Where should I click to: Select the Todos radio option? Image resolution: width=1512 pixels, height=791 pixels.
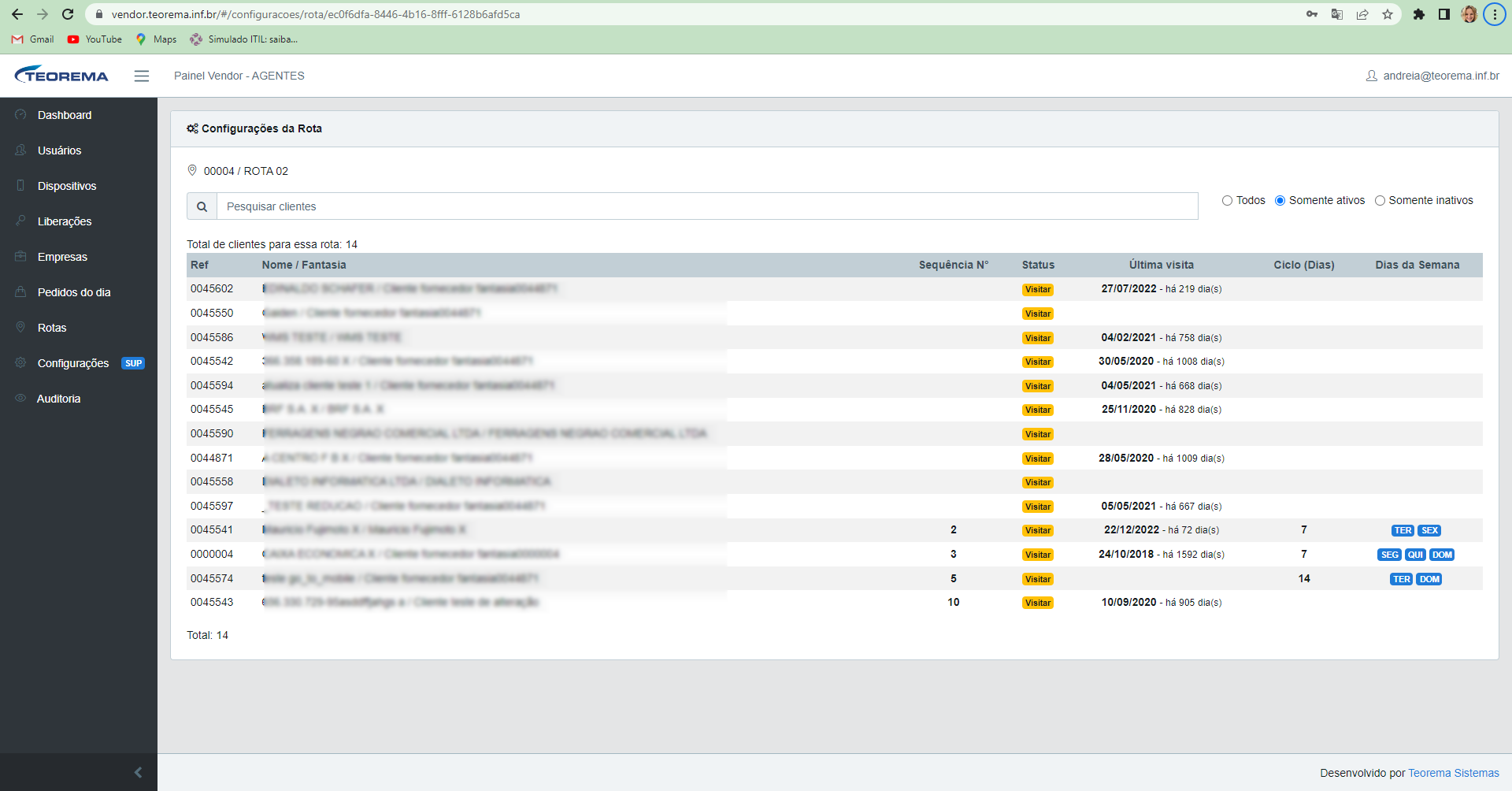[x=1227, y=200]
